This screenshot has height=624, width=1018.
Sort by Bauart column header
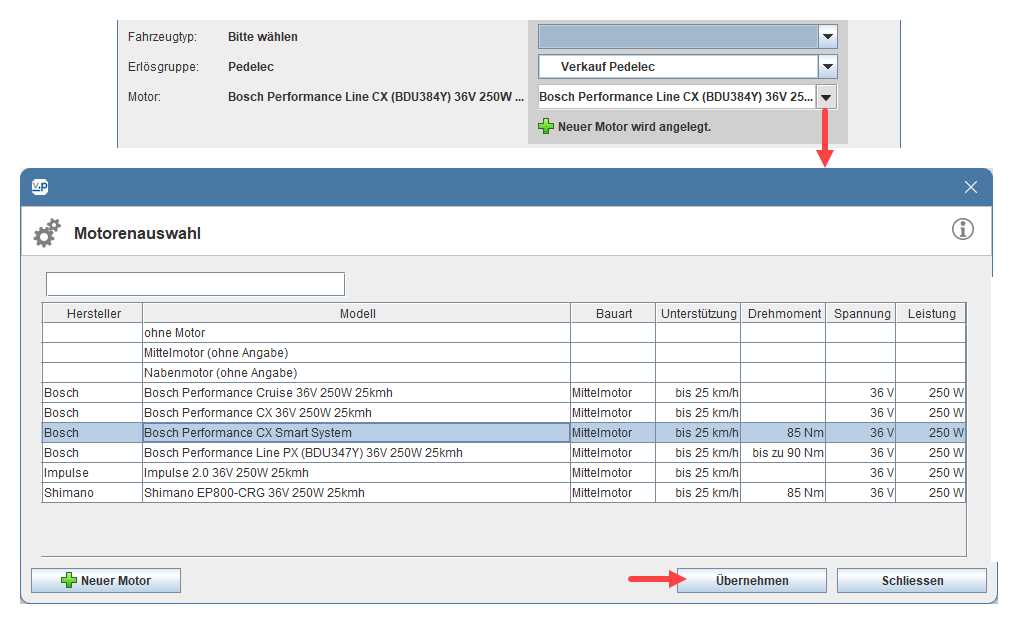tap(614, 314)
